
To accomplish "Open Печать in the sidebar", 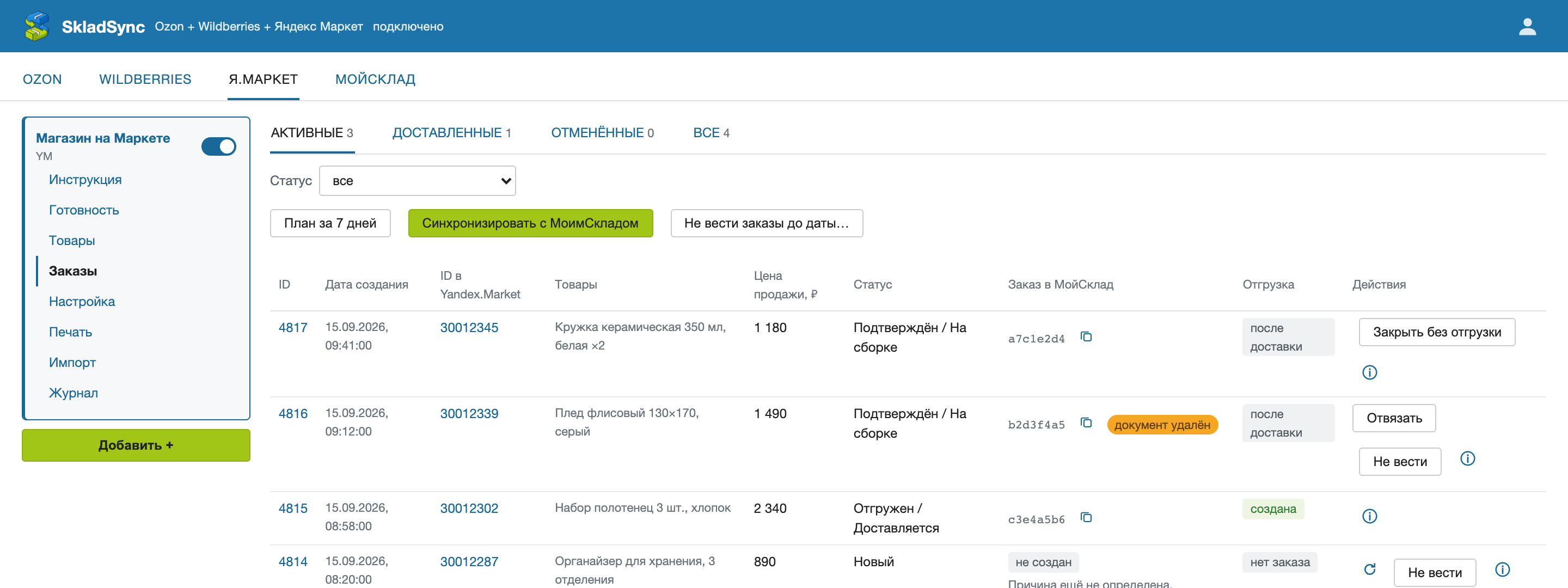I will tap(71, 332).
